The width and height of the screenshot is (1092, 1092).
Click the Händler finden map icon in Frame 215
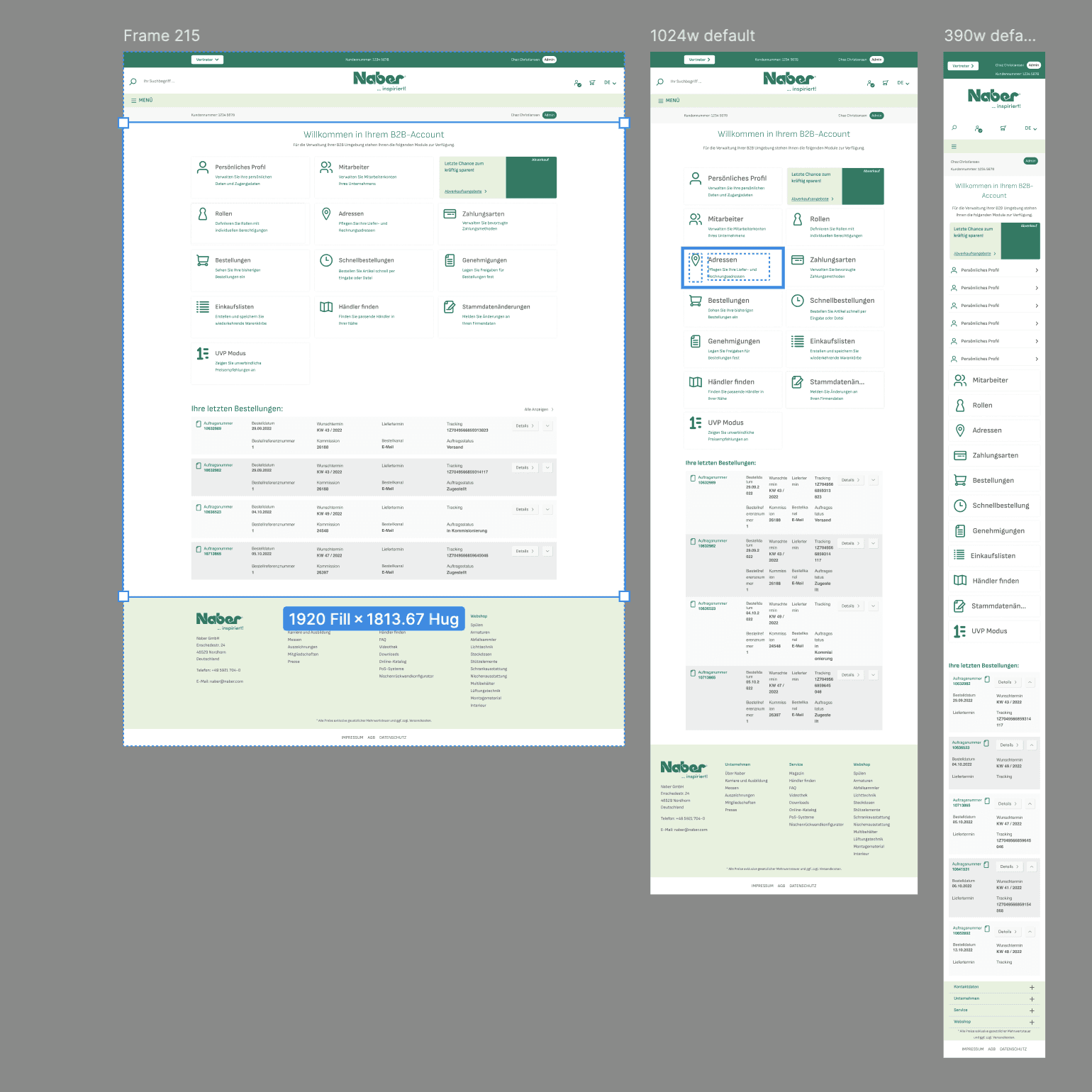click(326, 307)
